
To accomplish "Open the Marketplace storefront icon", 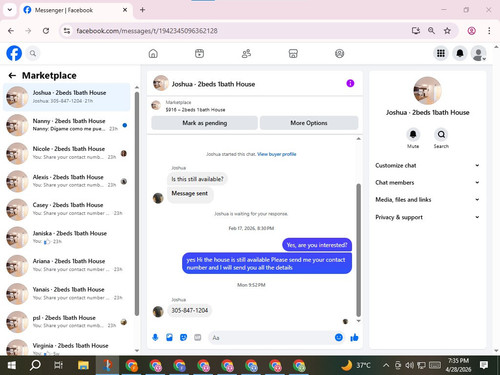I will pyautogui.click(x=293, y=53).
